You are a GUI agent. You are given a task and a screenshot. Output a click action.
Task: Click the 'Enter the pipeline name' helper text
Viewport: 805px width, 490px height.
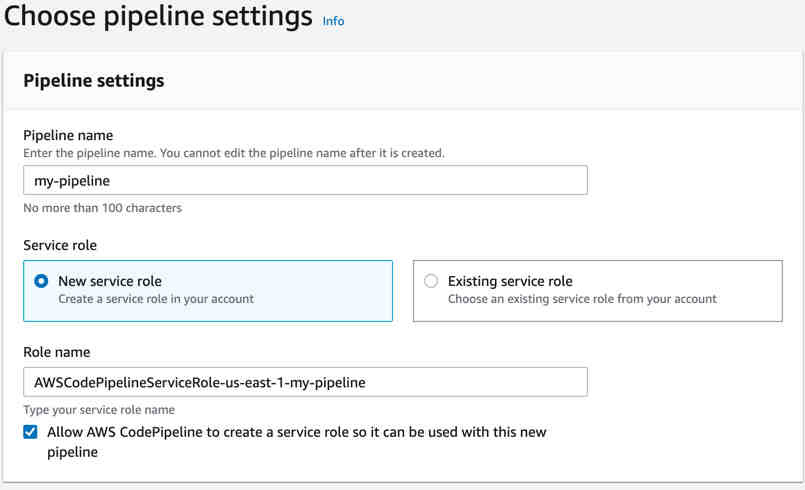(x=233, y=153)
